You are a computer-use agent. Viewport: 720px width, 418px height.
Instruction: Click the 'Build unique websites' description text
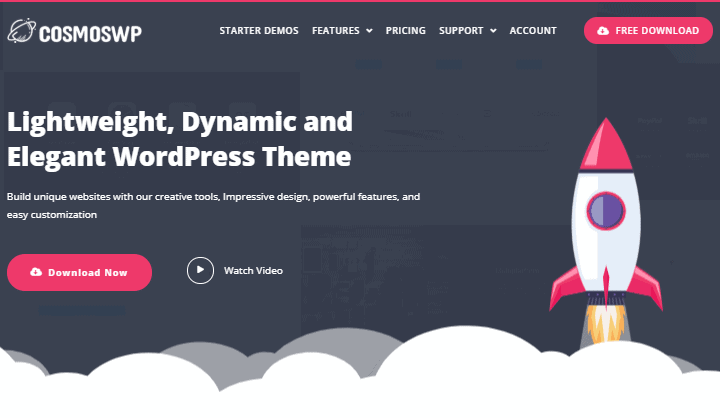coord(214,205)
